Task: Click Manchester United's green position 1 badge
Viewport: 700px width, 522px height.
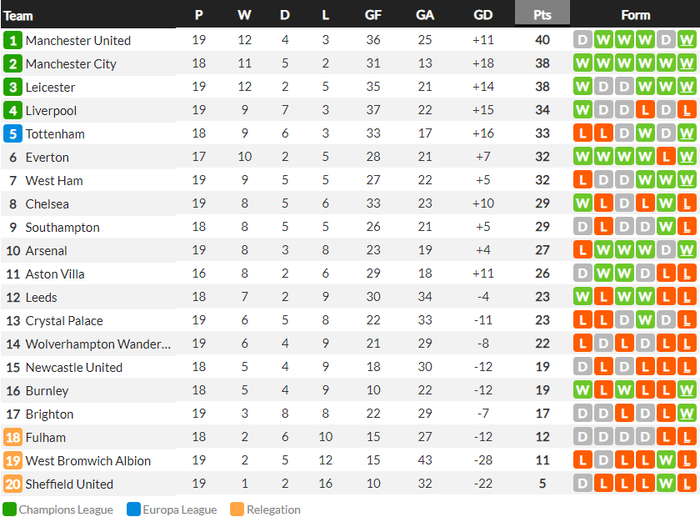Action: [13, 40]
